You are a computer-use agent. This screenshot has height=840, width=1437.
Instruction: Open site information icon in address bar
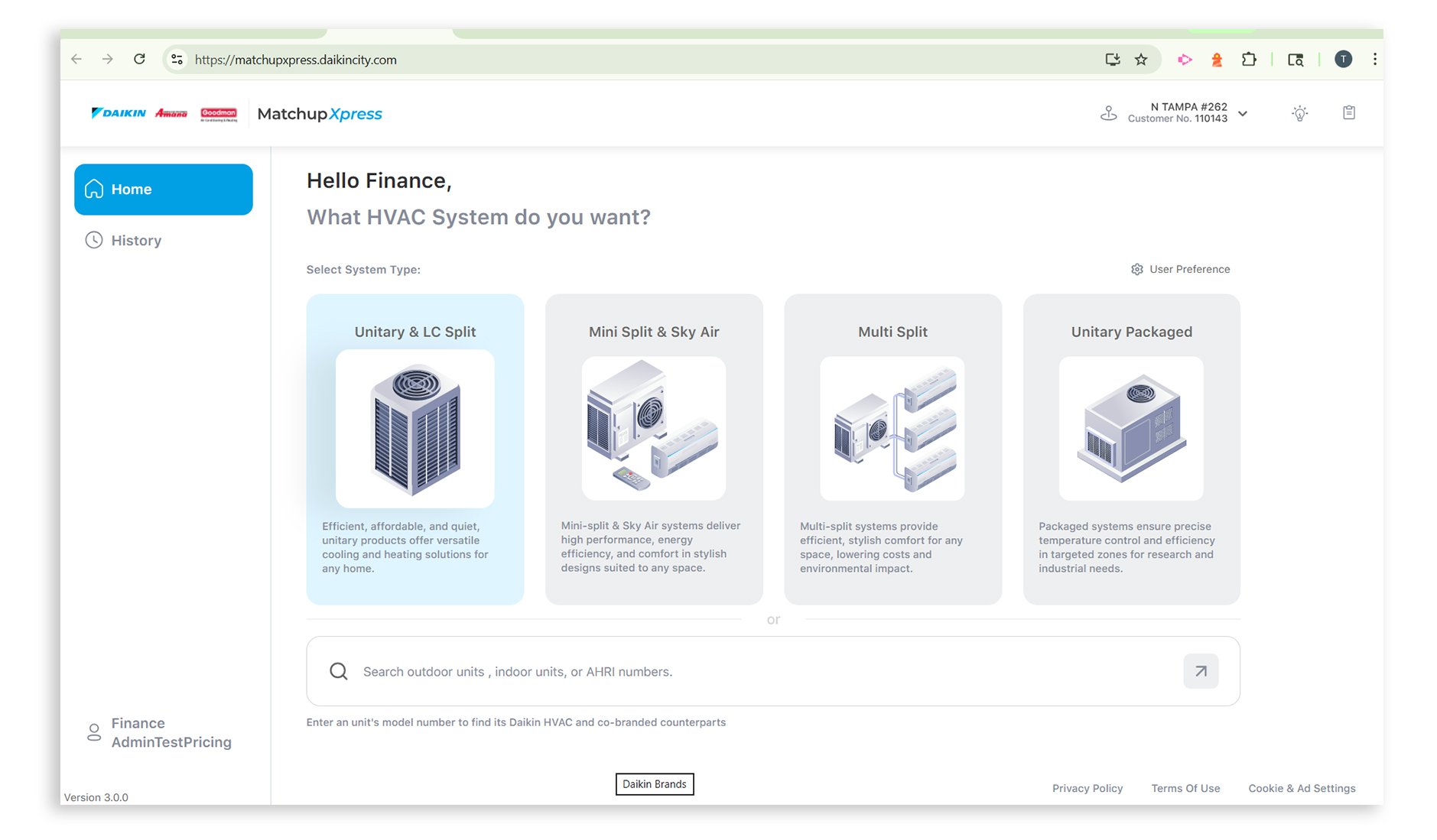click(177, 60)
